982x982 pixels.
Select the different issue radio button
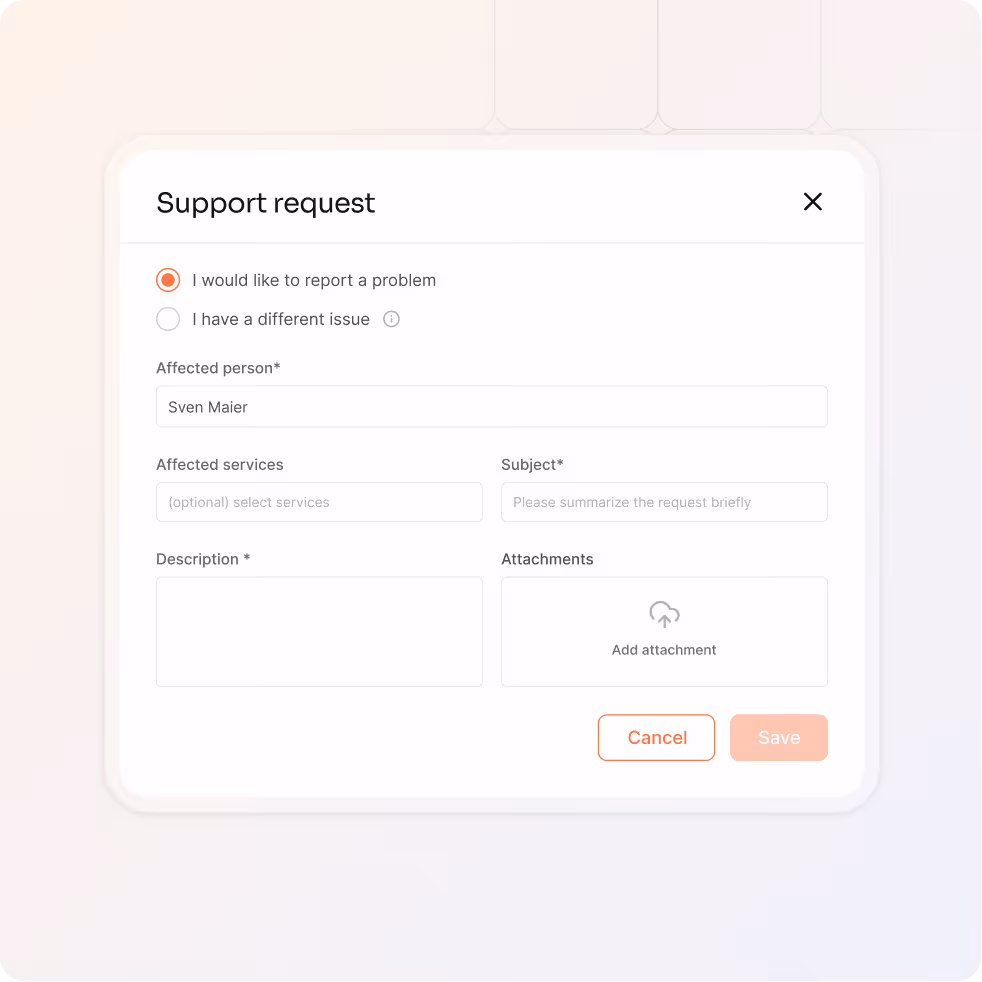pos(168,319)
